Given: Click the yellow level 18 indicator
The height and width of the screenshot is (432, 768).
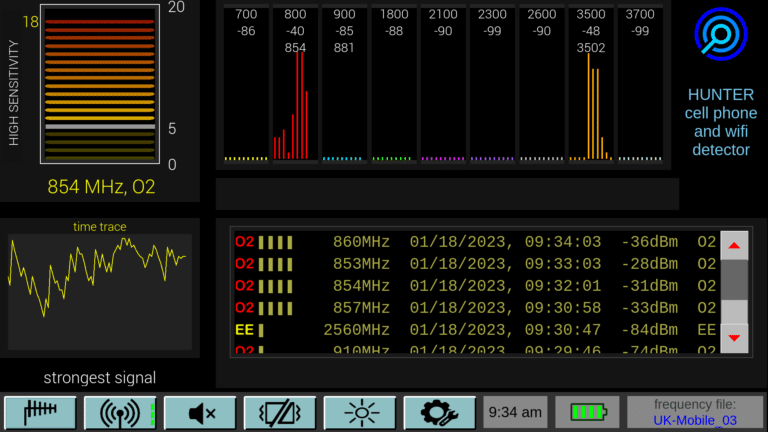Looking at the screenshot, I should (x=30, y=22).
